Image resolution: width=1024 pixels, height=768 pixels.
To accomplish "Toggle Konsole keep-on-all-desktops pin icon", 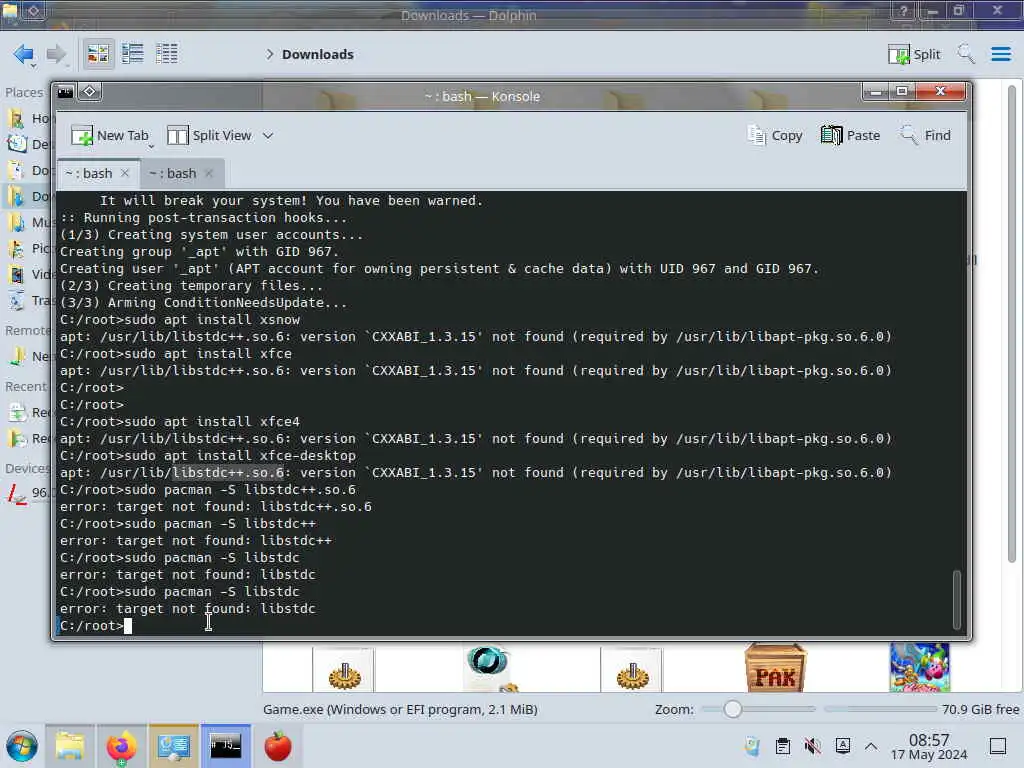I will 89,91.
